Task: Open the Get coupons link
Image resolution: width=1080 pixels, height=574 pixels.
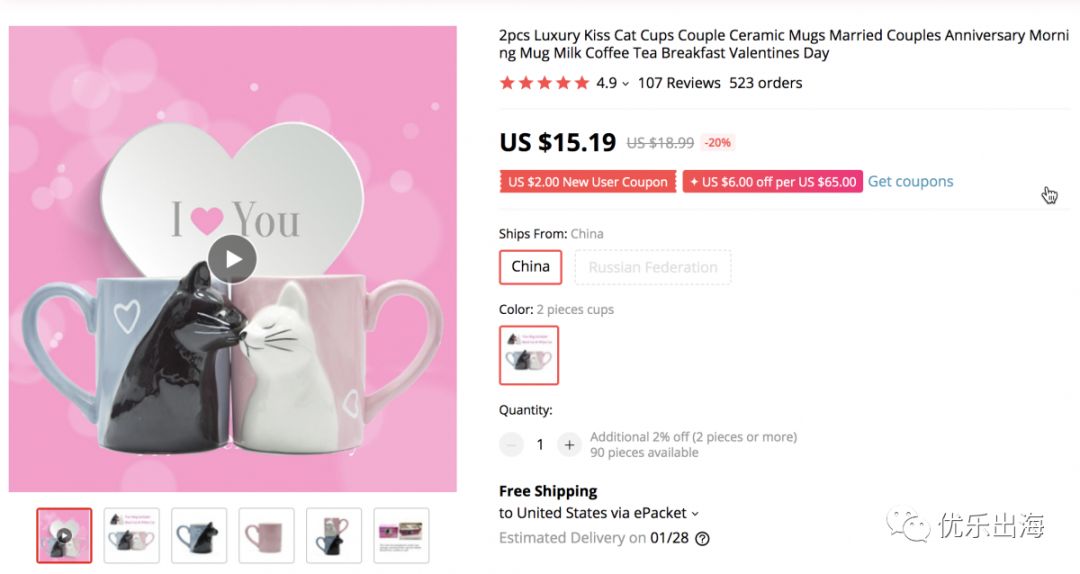Action: [910, 181]
